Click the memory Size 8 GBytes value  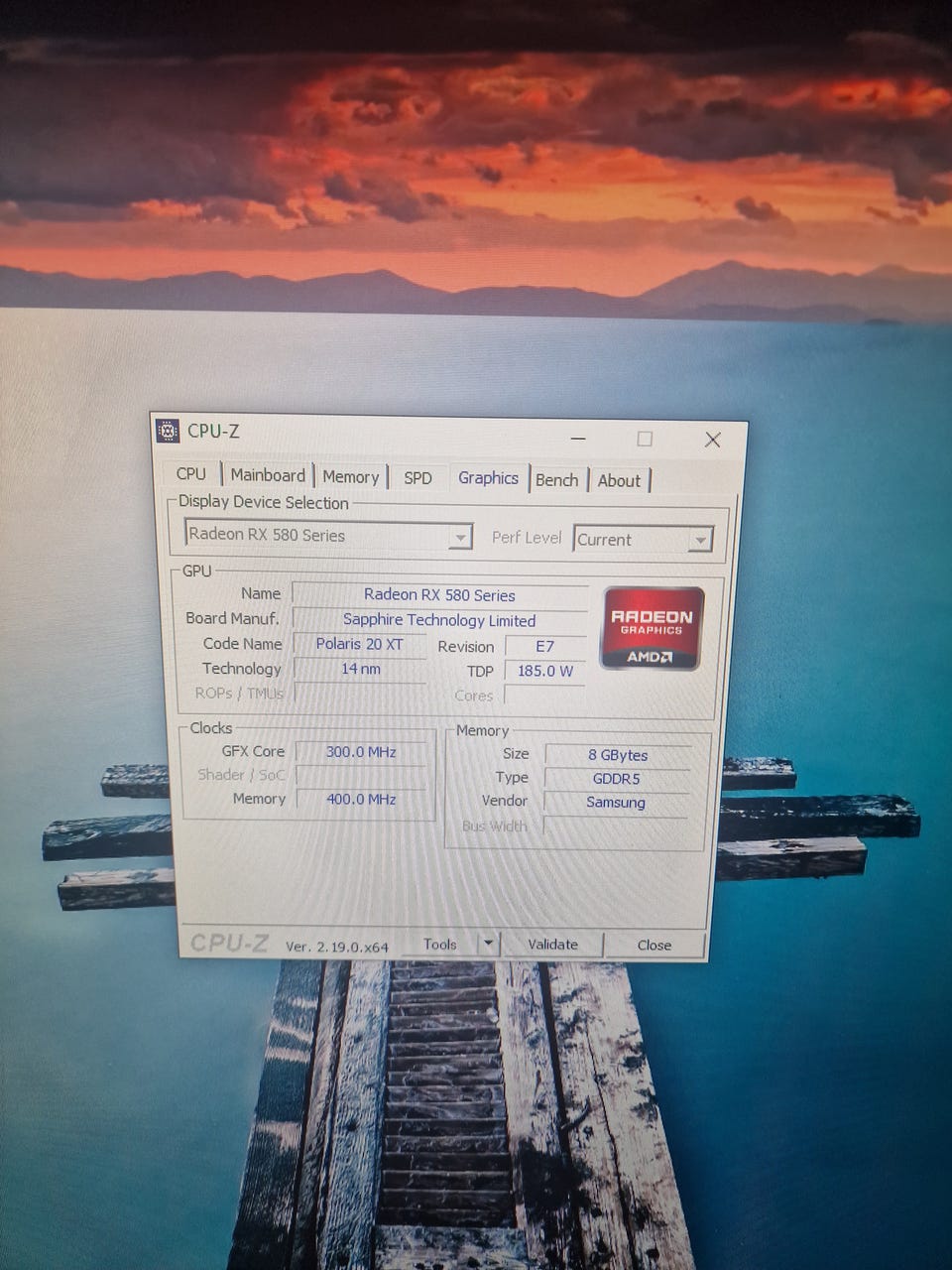(x=617, y=755)
